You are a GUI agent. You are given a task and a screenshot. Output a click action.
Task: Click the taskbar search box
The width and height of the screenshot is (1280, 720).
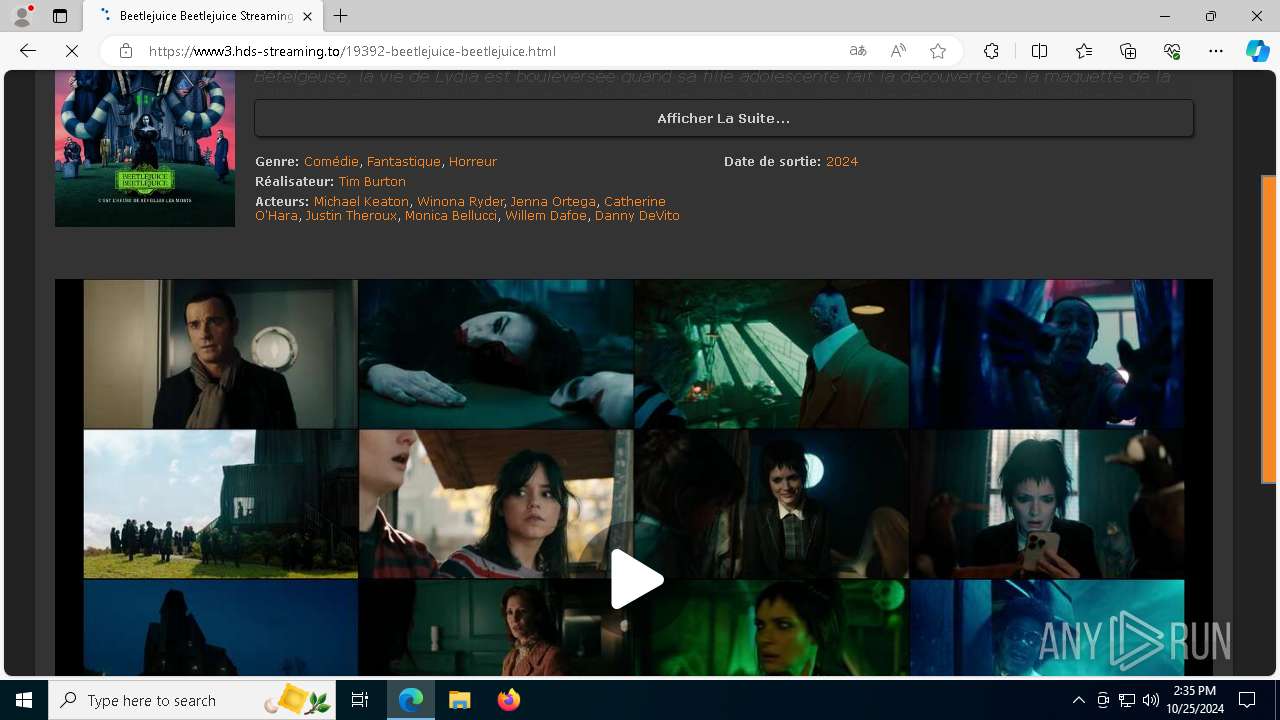pyautogui.click(x=193, y=700)
